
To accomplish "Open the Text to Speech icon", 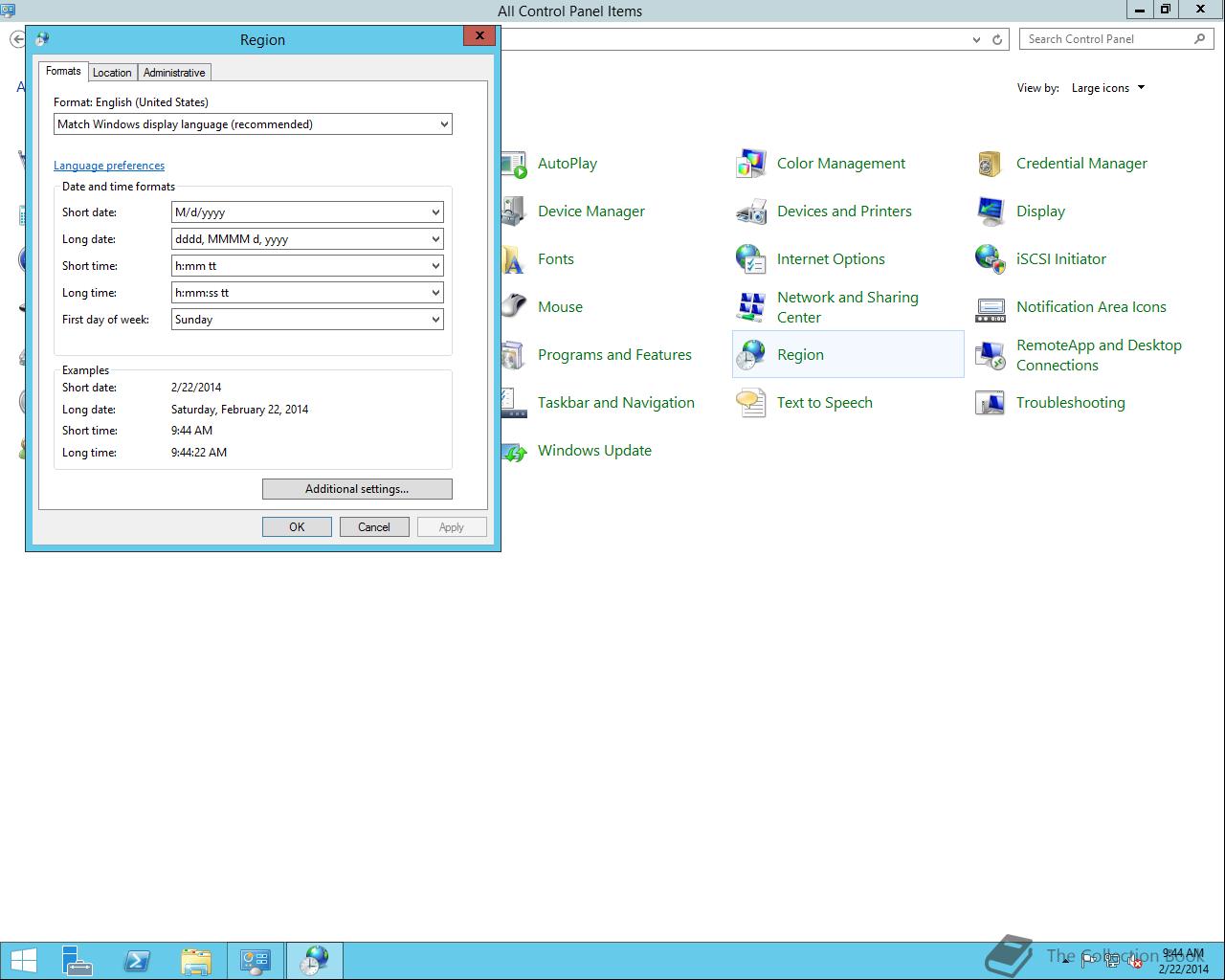I will pyautogui.click(x=751, y=403).
